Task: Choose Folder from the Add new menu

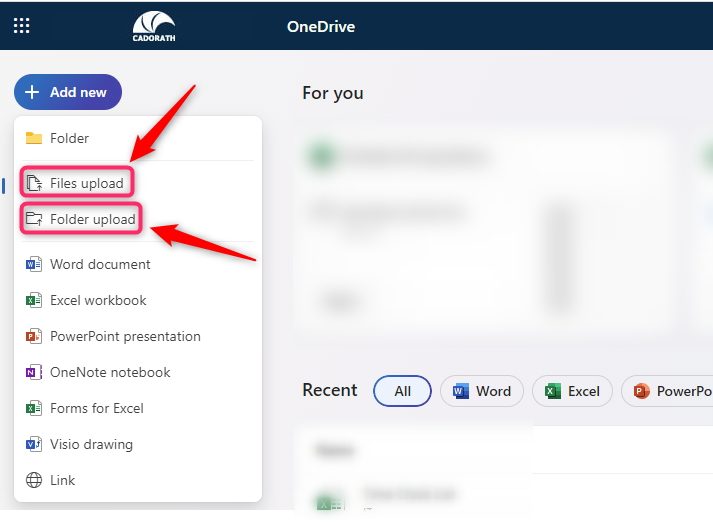Action: point(138,138)
